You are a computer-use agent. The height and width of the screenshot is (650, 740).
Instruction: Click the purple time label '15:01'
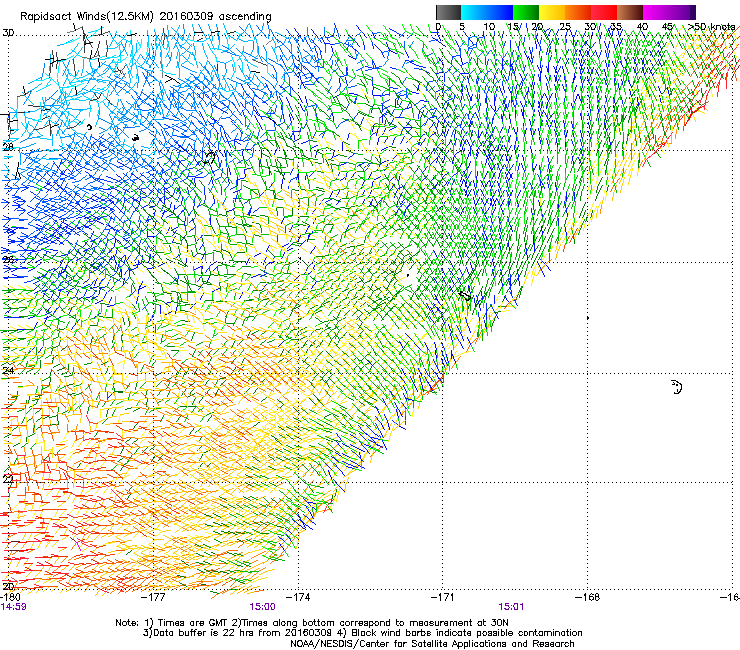(x=511, y=607)
